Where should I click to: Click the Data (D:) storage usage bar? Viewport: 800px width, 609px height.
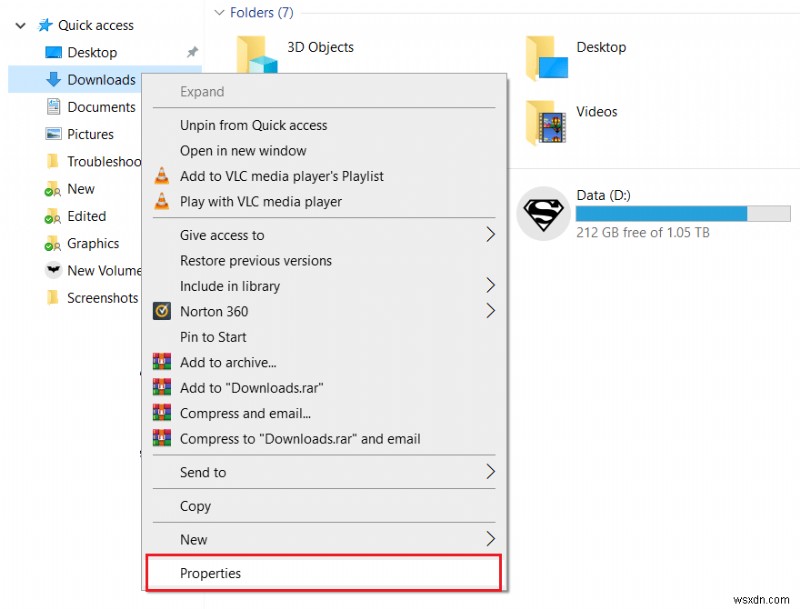tap(683, 214)
